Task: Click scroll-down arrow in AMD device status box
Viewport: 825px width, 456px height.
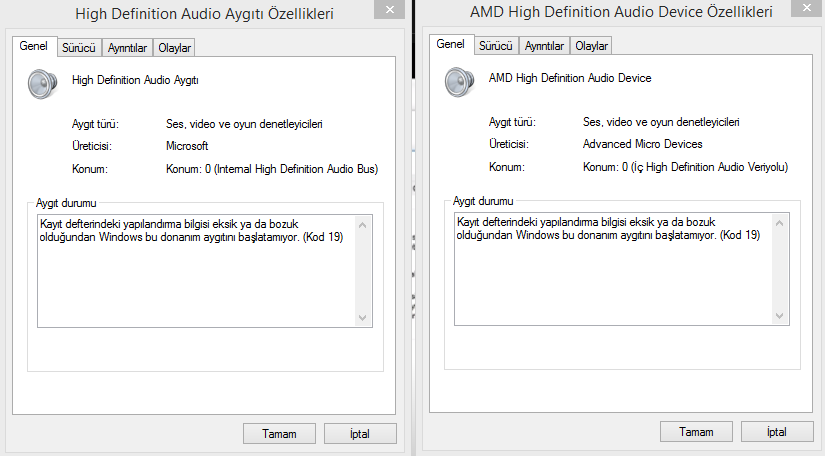Action: 780,315
